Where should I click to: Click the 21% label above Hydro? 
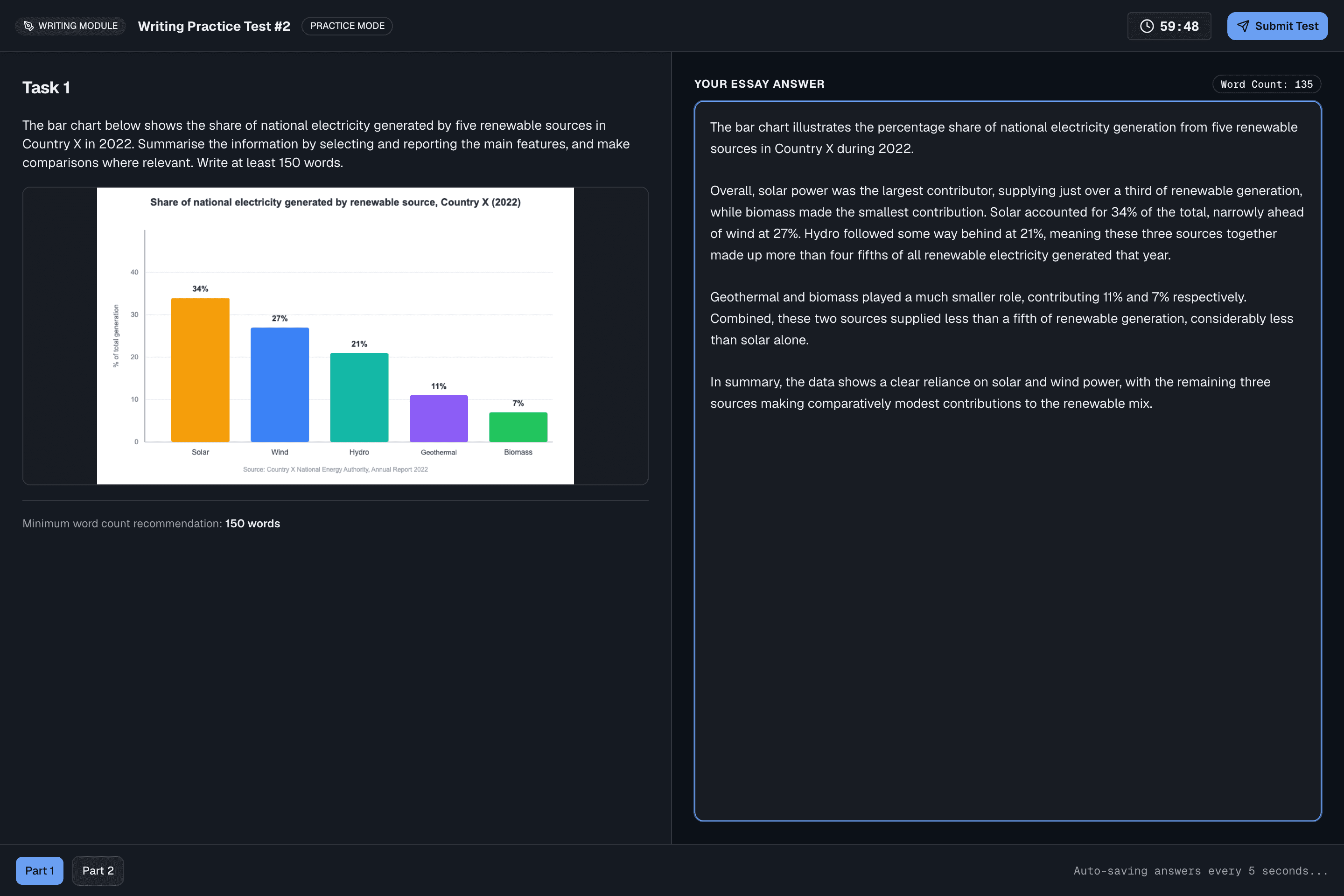tap(359, 344)
